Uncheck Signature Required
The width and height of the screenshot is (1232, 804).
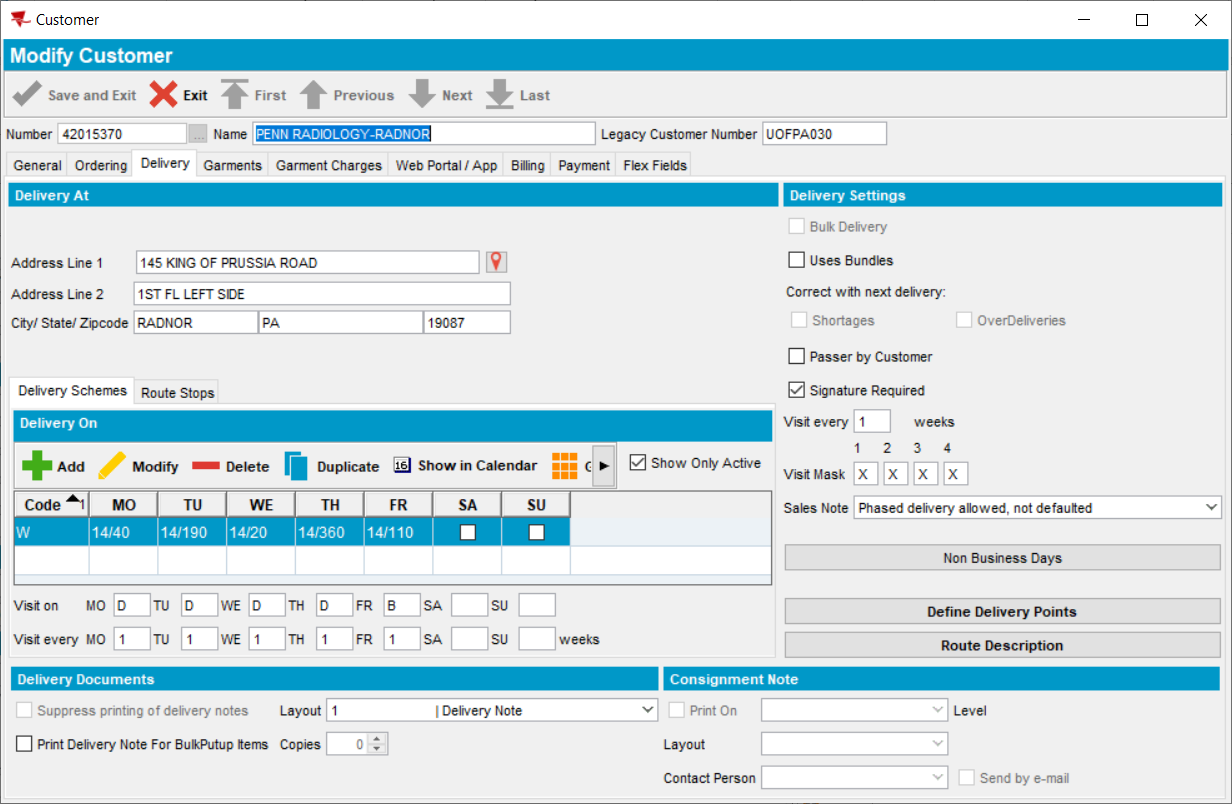coord(797,390)
